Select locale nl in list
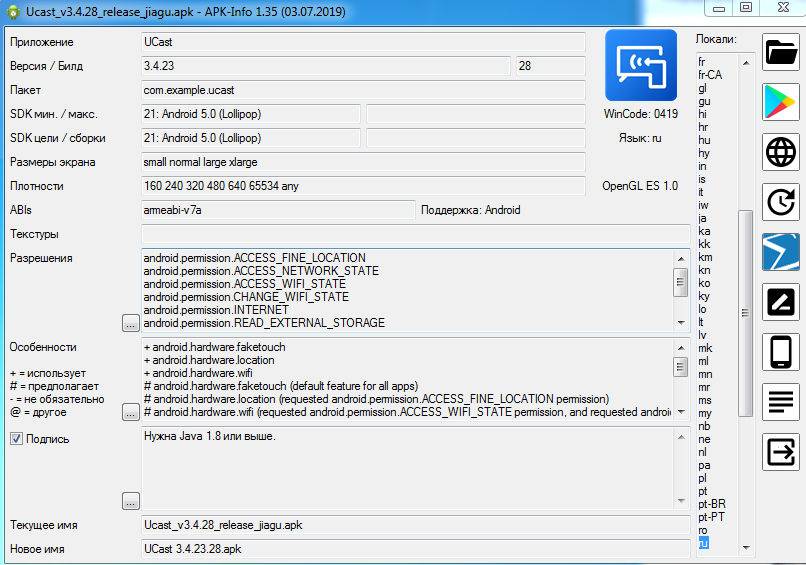 tap(702, 452)
